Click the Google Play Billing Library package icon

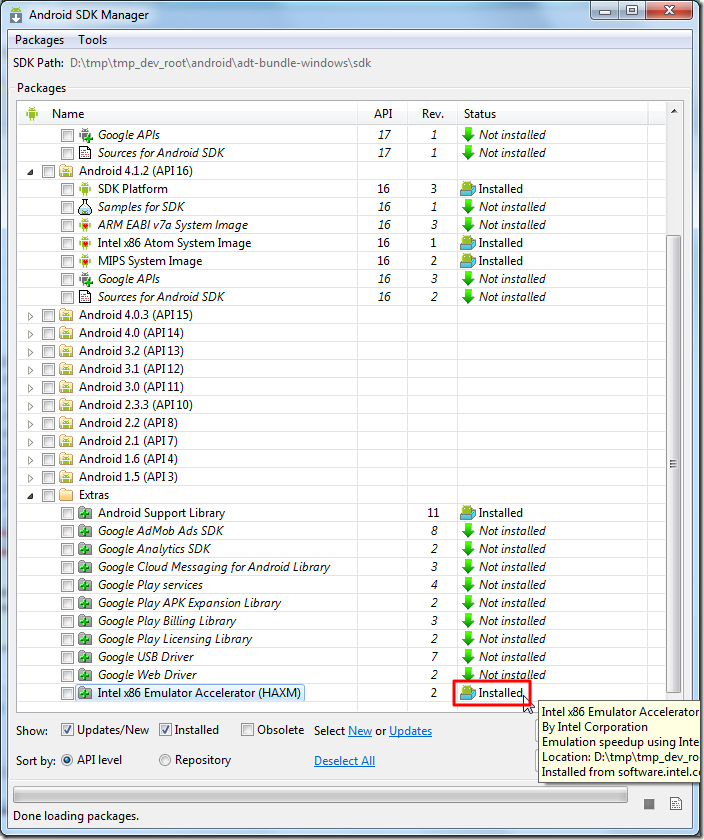tap(85, 621)
